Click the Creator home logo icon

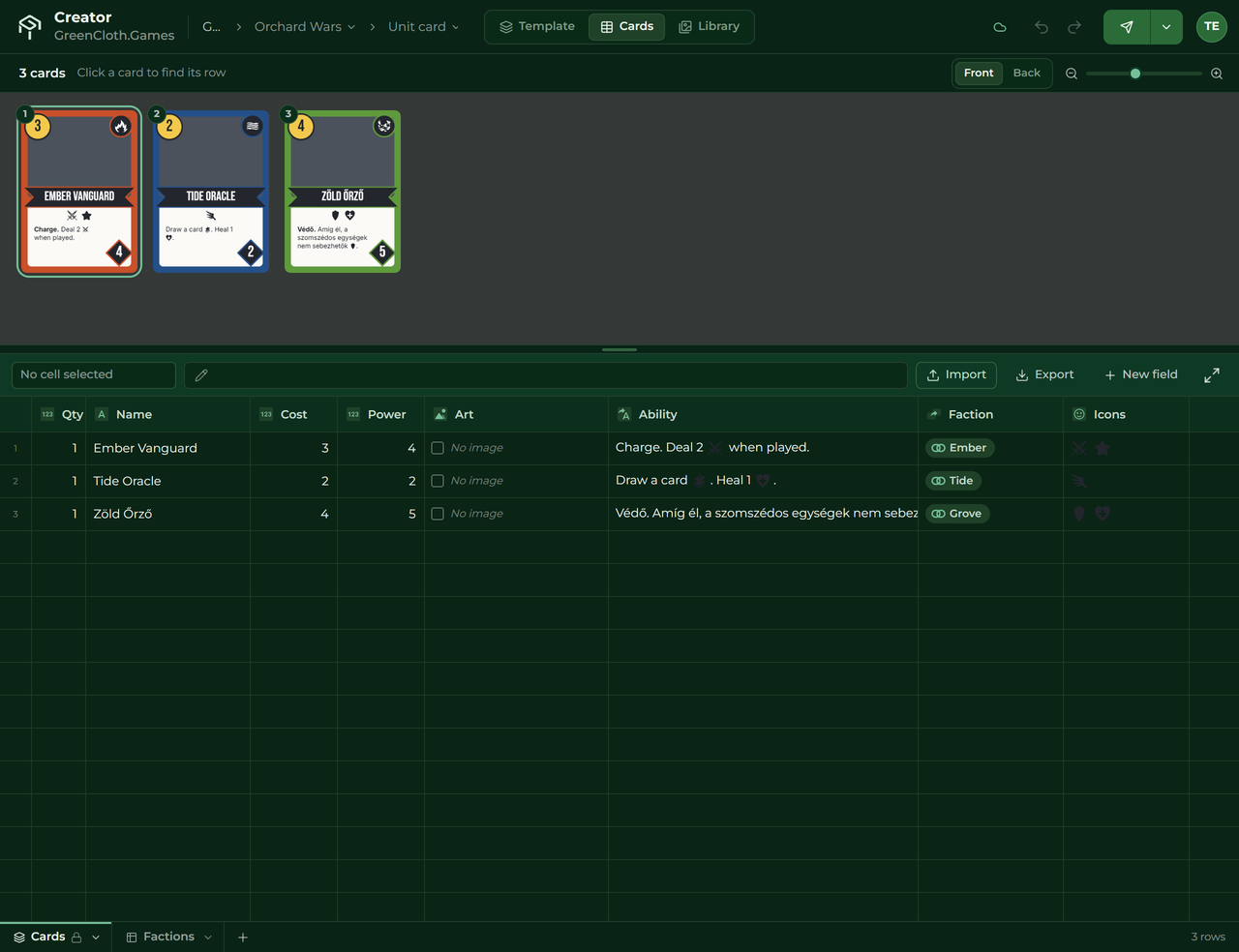30,27
